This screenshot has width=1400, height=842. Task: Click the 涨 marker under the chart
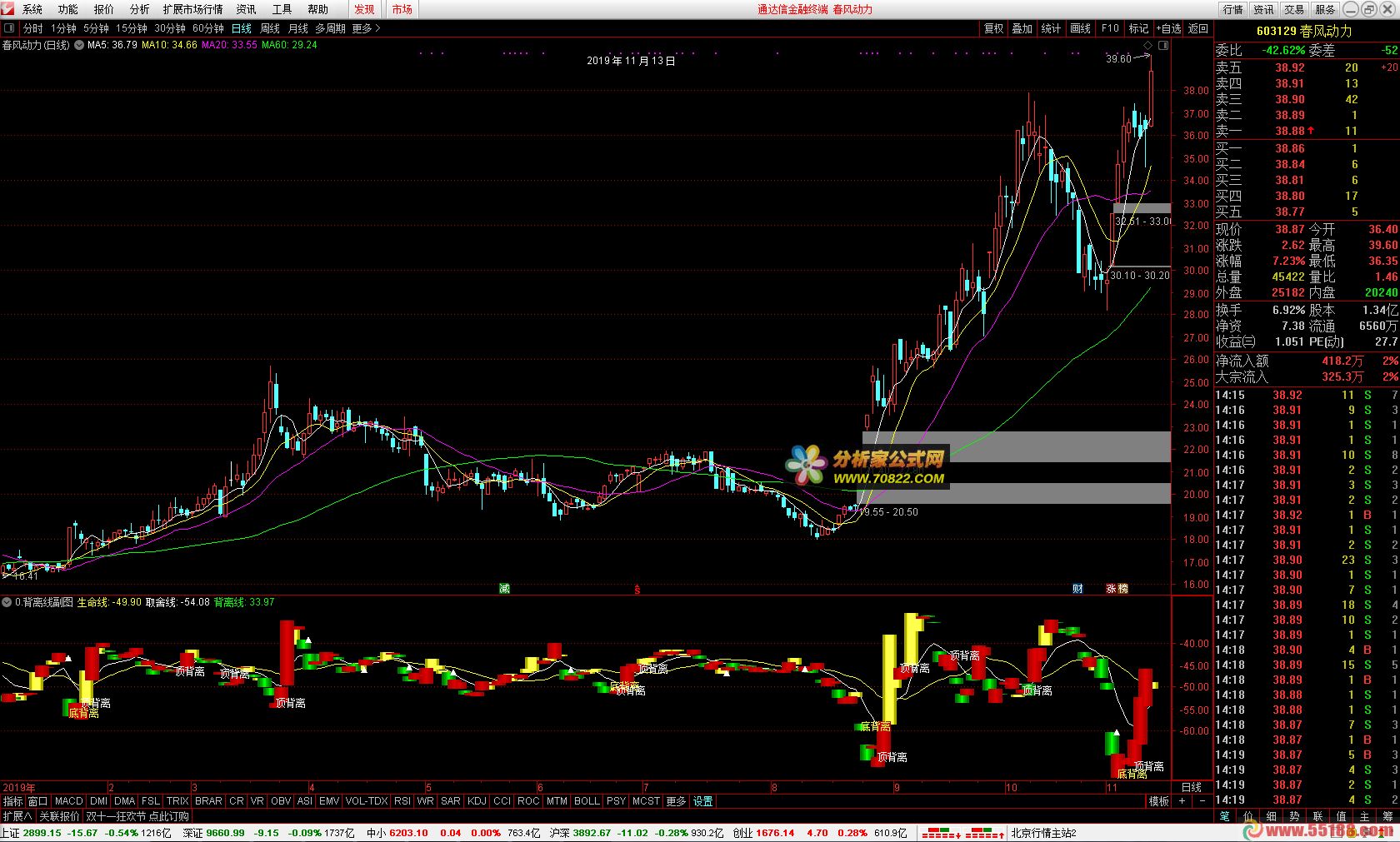click(1111, 589)
